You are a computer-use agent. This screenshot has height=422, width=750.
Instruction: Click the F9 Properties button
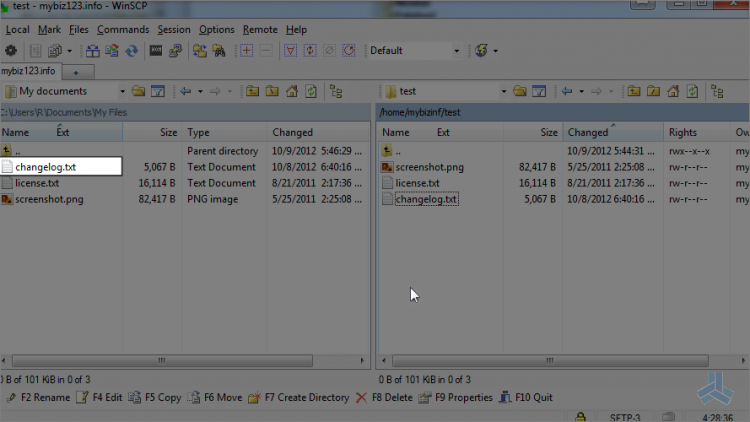[455, 398]
